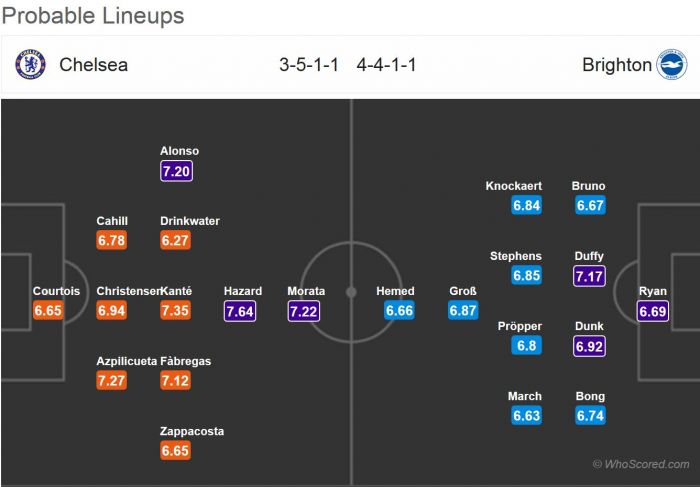The height and width of the screenshot is (487, 700).
Task: Select Ryan's 6.69 rating badge
Action: point(653,311)
